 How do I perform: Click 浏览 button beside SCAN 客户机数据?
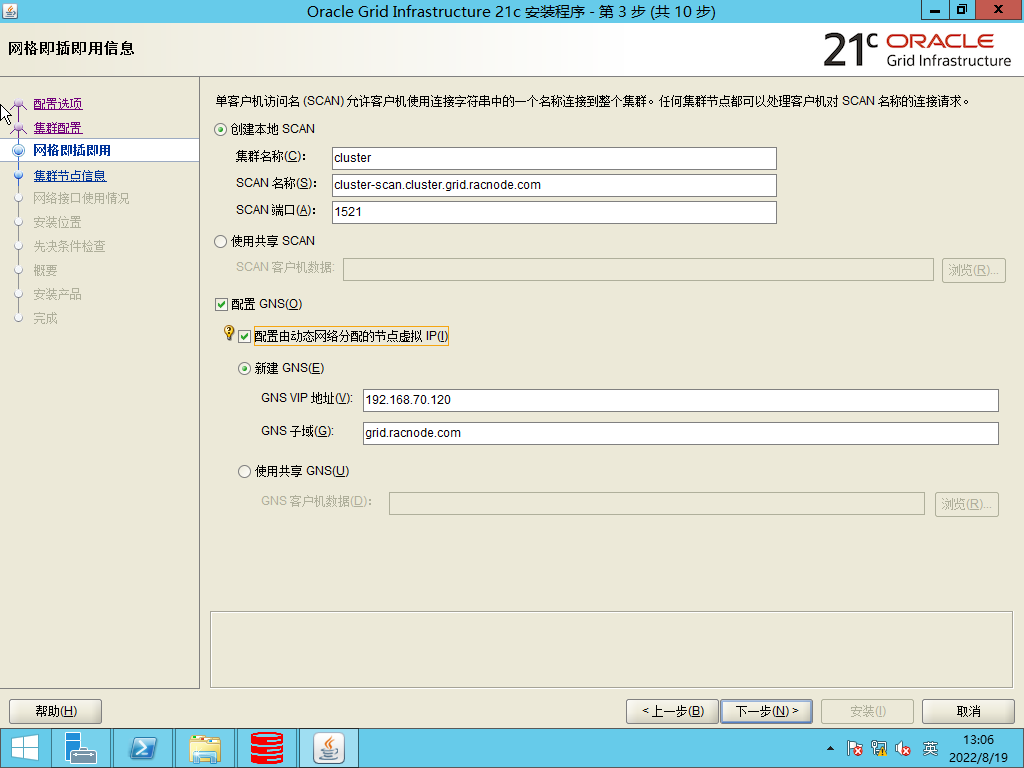(x=973, y=270)
